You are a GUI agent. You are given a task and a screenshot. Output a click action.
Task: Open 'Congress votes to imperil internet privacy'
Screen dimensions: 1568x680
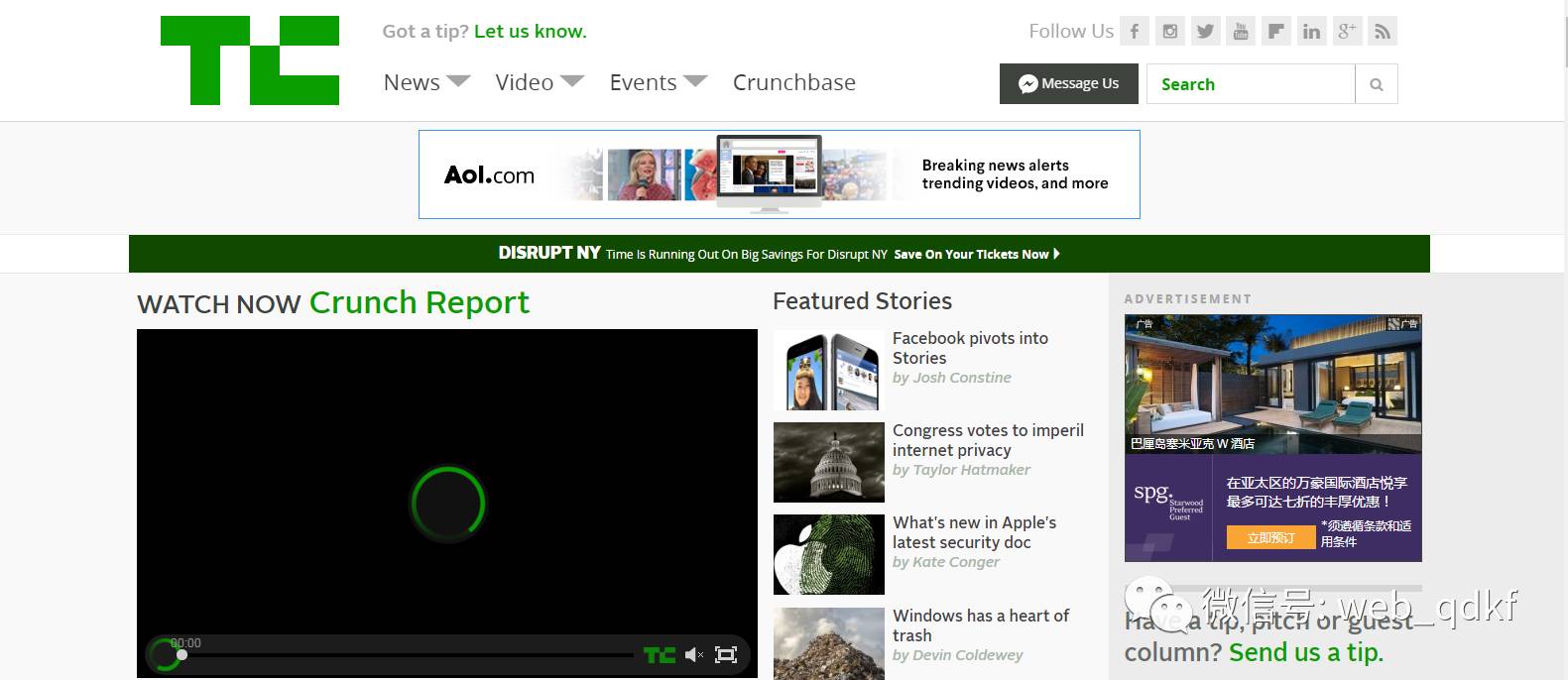point(988,440)
